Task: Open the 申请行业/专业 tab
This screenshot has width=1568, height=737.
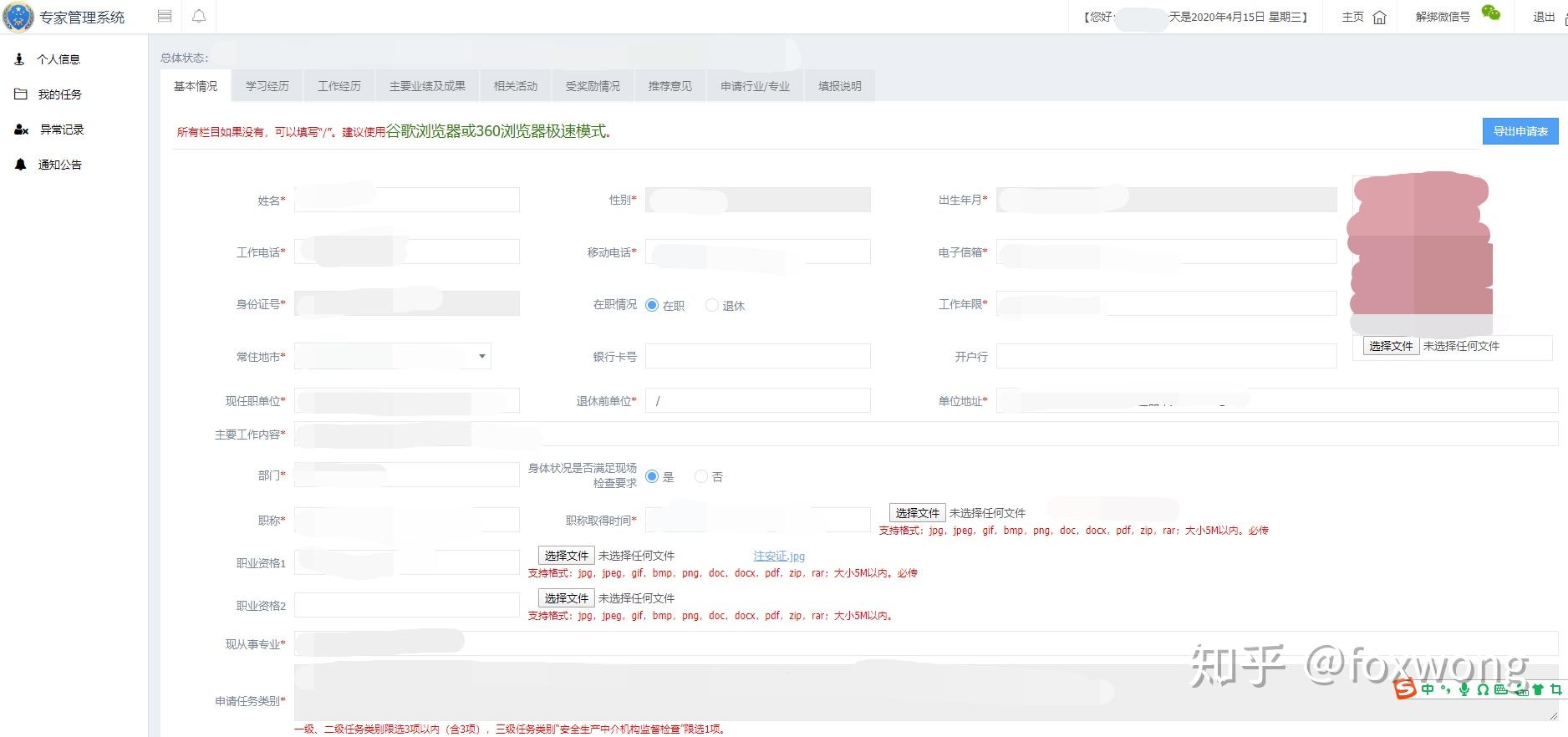Action: (756, 86)
